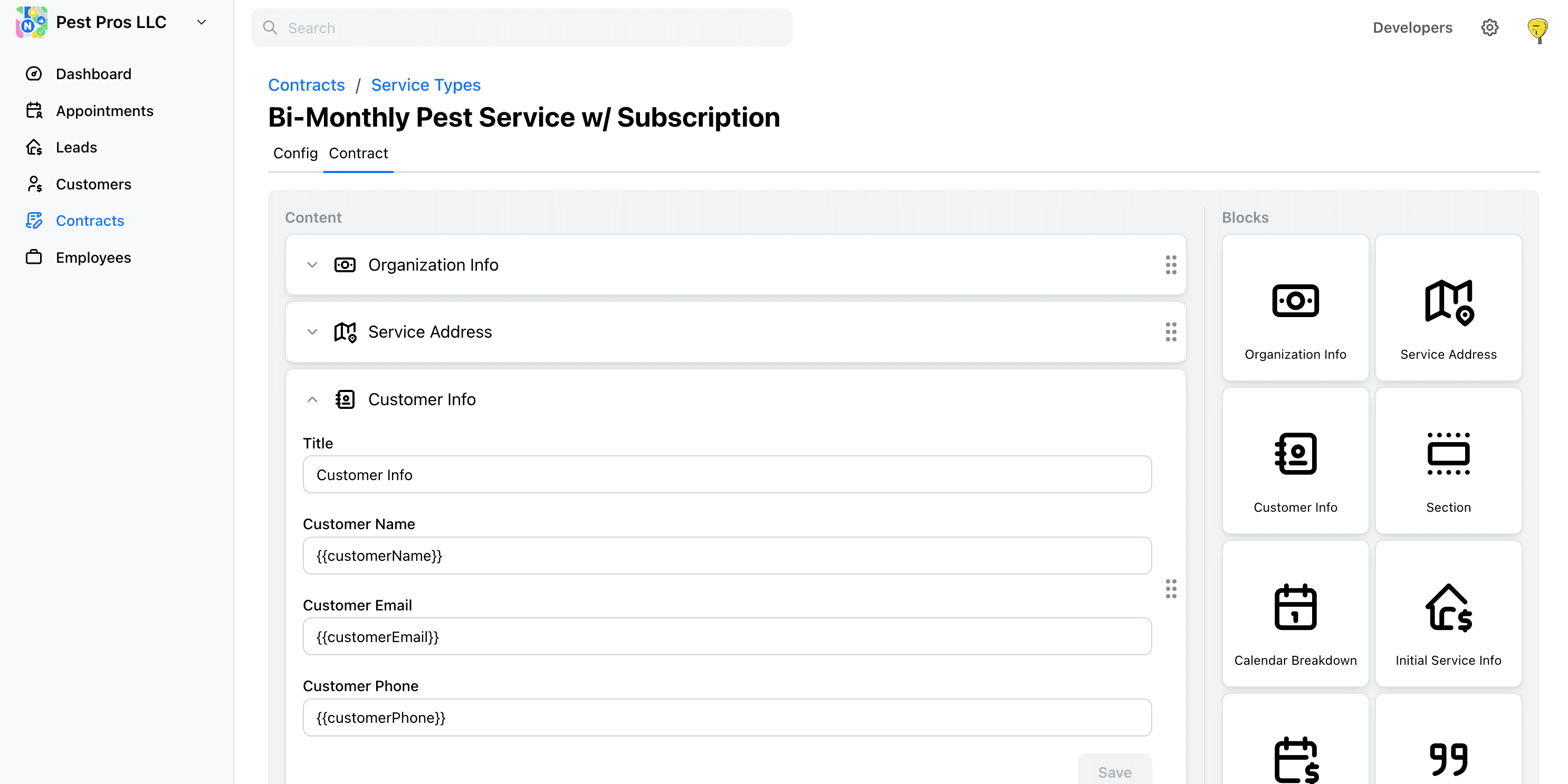Click the Leads house icon in sidebar
1568x784 pixels.
point(34,147)
